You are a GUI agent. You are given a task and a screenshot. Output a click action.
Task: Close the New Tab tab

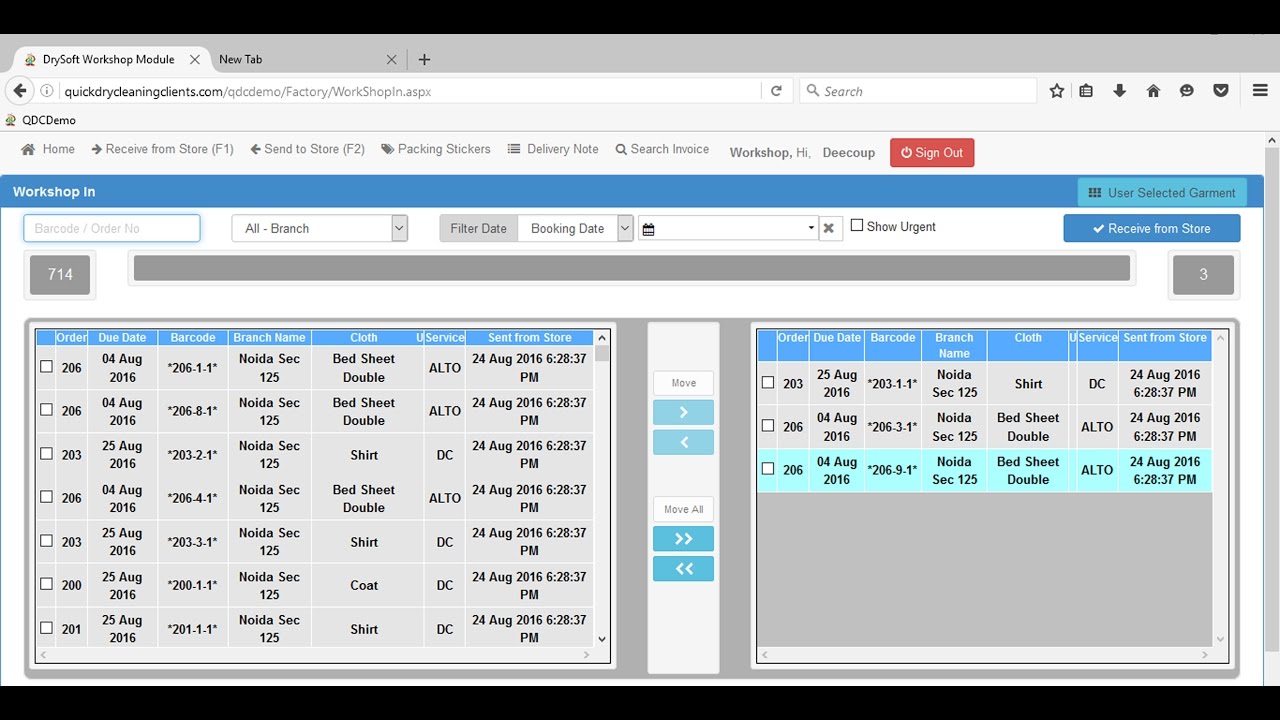[392, 59]
